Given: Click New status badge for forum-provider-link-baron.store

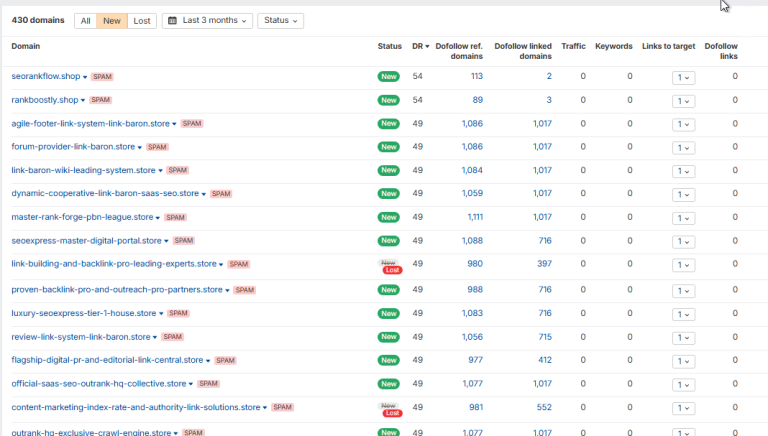Looking at the screenshot, I should point(388,146).
